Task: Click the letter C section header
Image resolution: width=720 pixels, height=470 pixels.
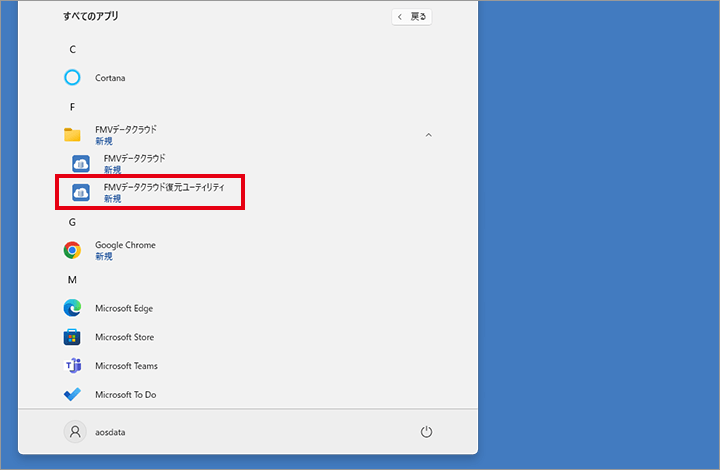Action: (x=72, y=49)
